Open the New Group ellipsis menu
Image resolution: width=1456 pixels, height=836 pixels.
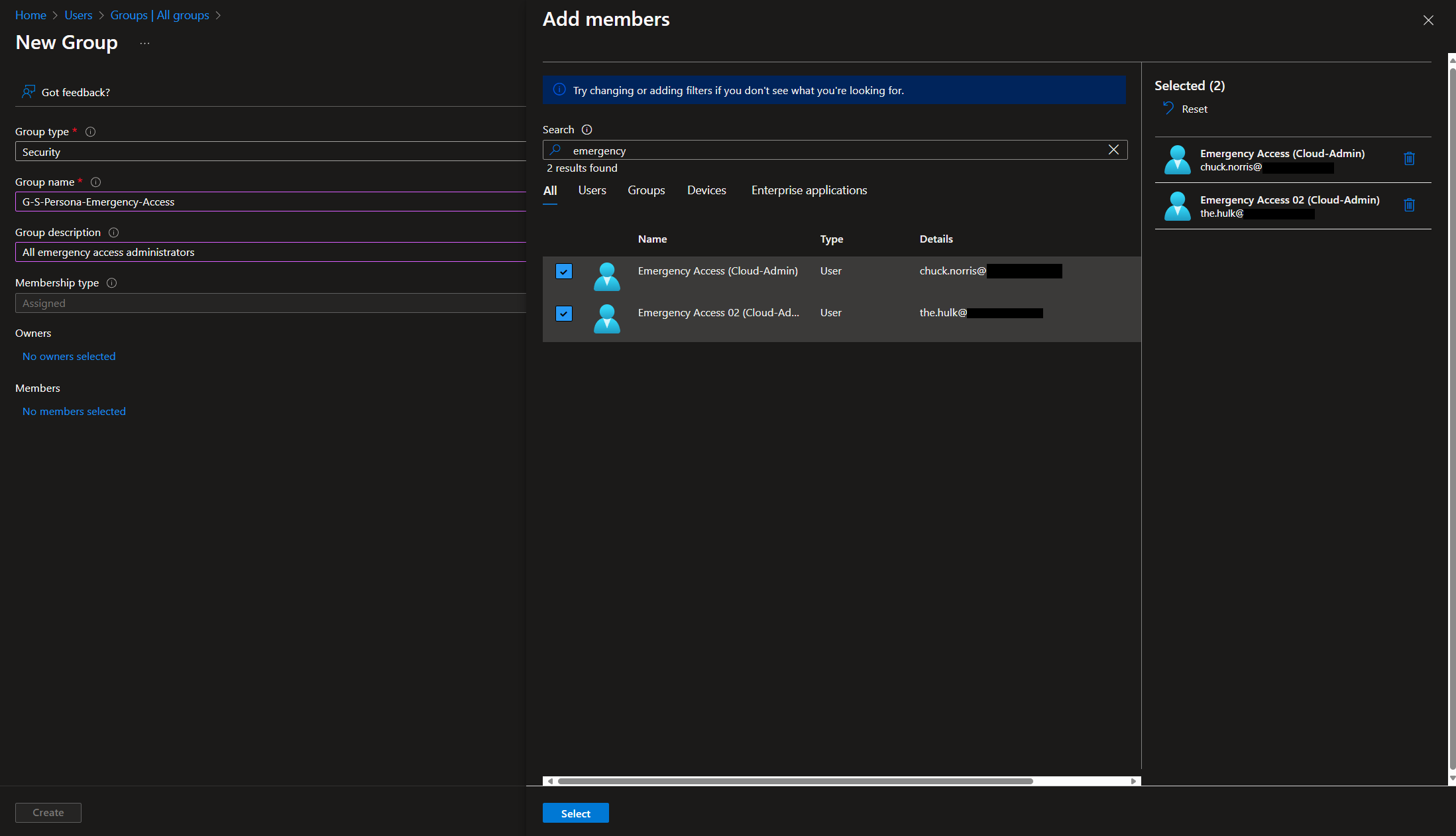pos(144,44)
